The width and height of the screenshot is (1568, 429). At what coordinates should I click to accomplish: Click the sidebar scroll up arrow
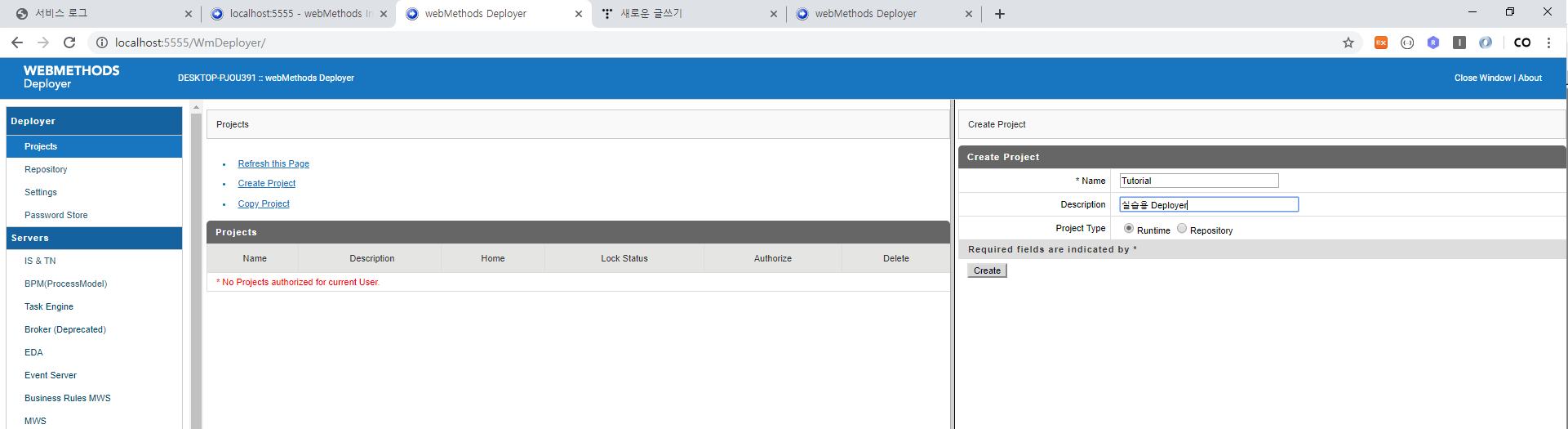[196, 107]
